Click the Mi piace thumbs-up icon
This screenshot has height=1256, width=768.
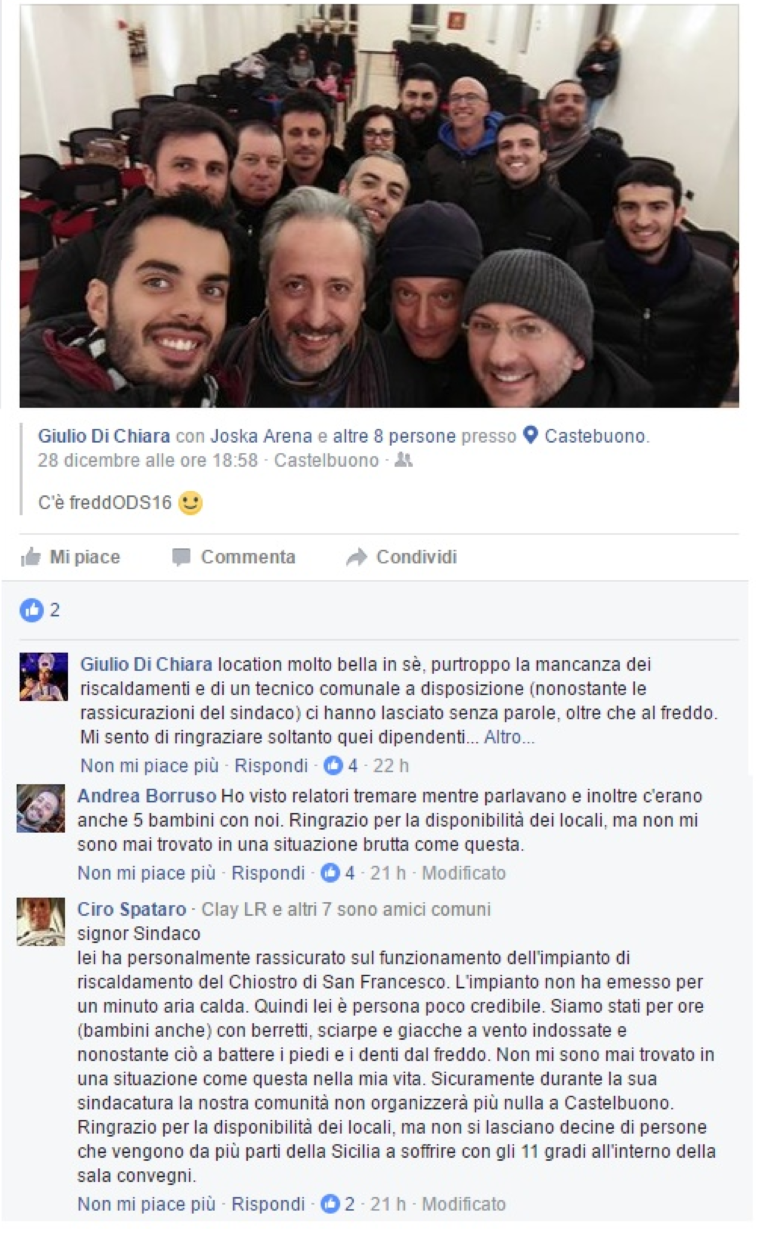pos(31,557)
